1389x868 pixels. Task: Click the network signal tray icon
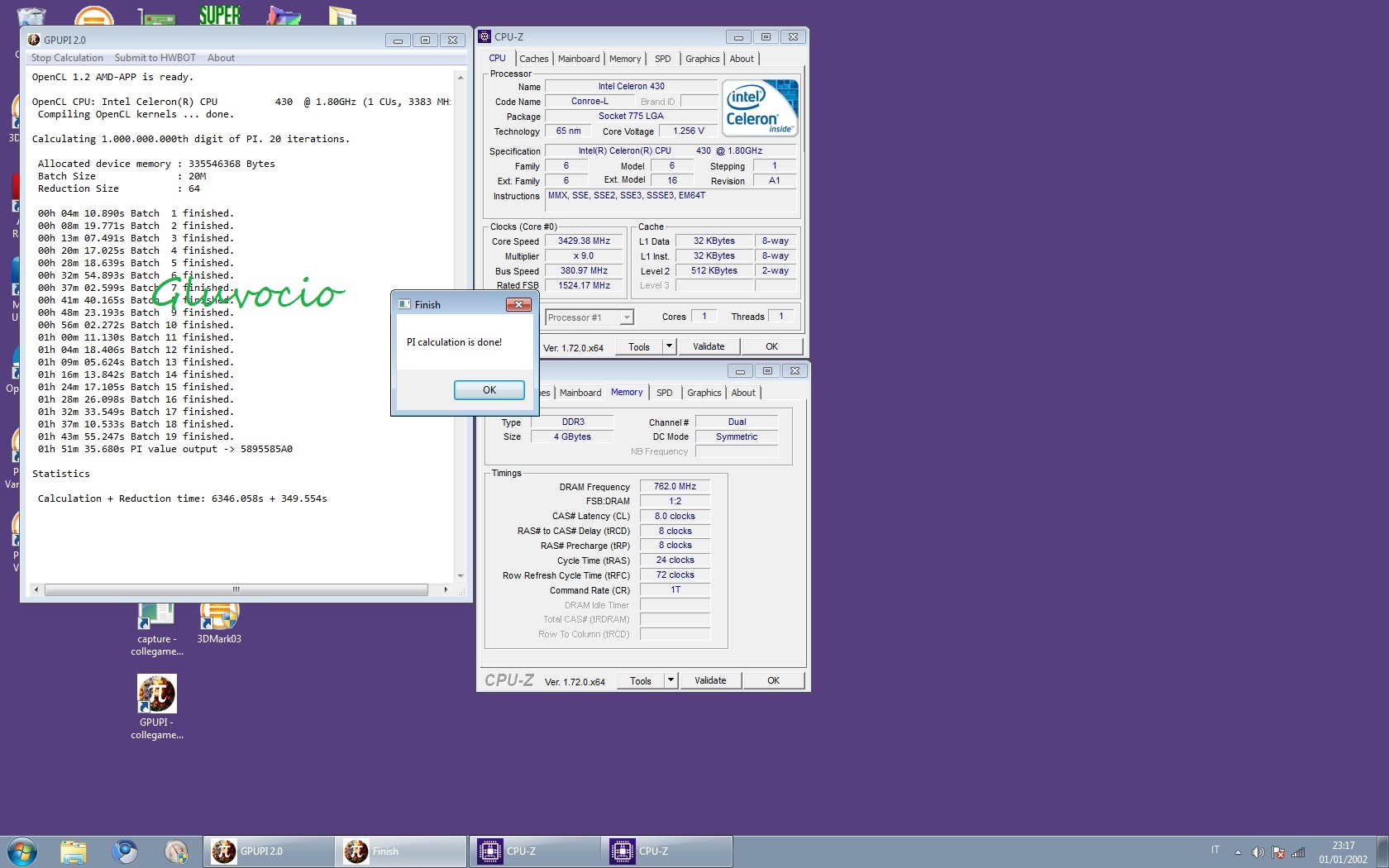pos(1298,852)
